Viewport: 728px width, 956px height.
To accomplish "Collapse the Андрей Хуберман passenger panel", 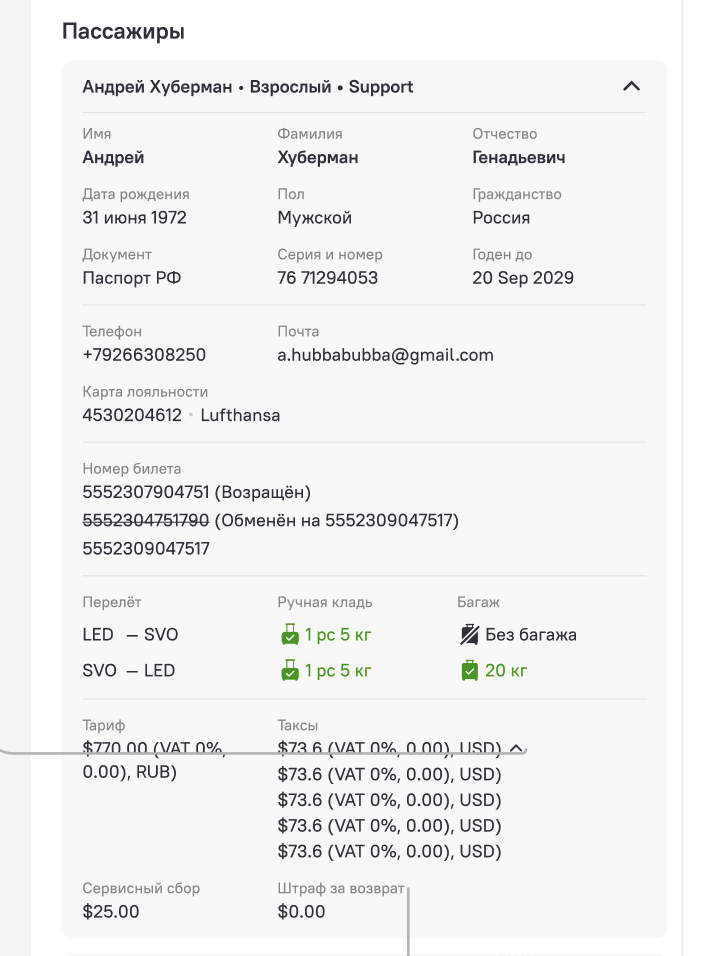I will coord(632,87).
